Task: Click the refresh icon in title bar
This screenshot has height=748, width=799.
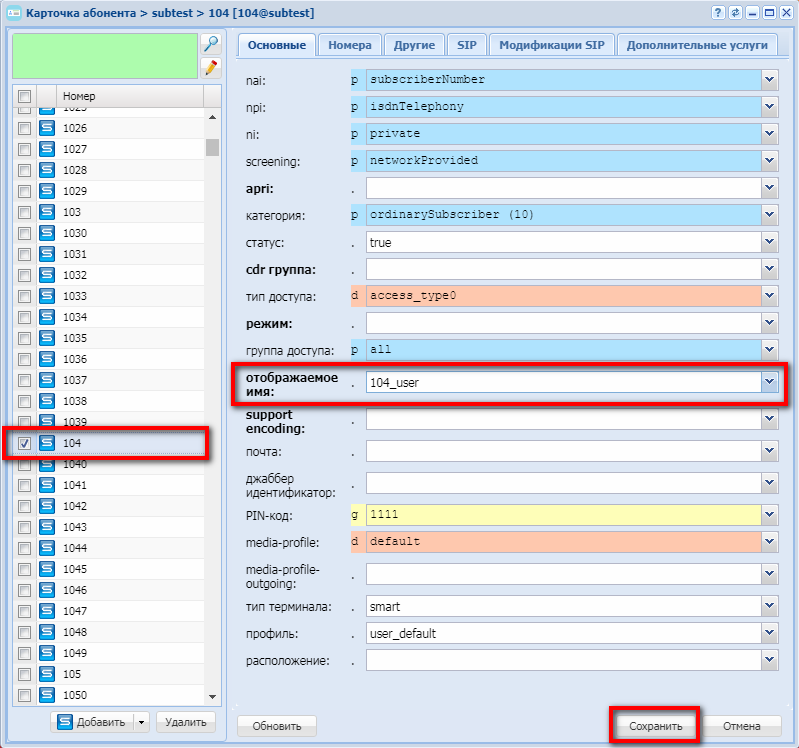Action: (x=735, y=13)
